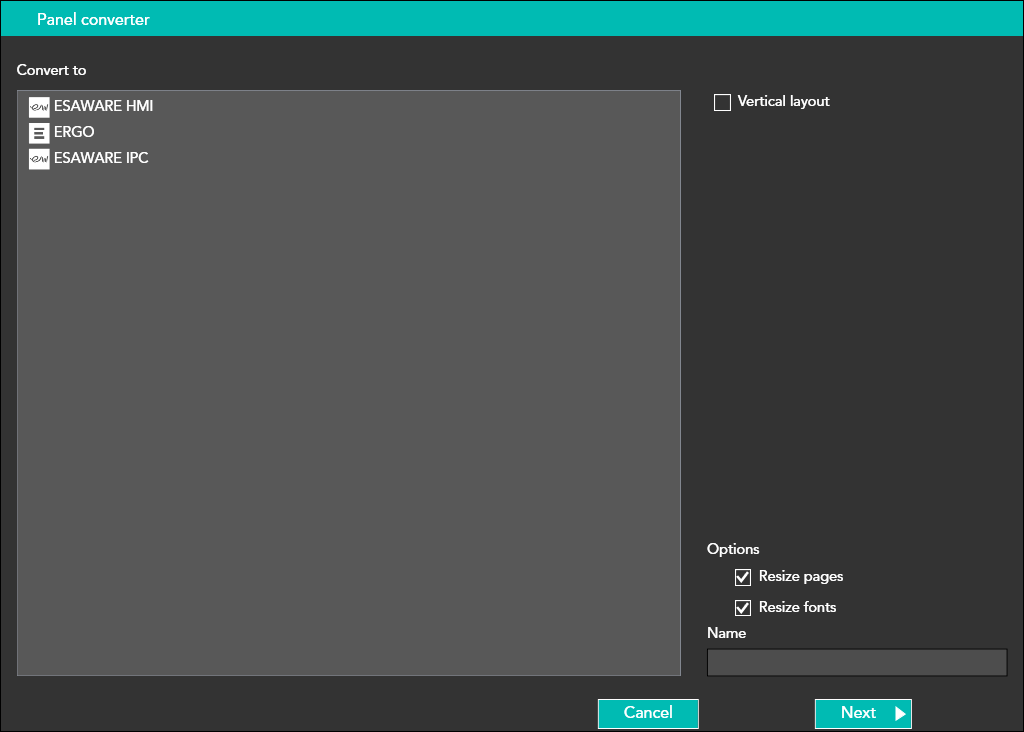Click the arrow icon on Next button
Screen dimensions: 1024x732
900,714
